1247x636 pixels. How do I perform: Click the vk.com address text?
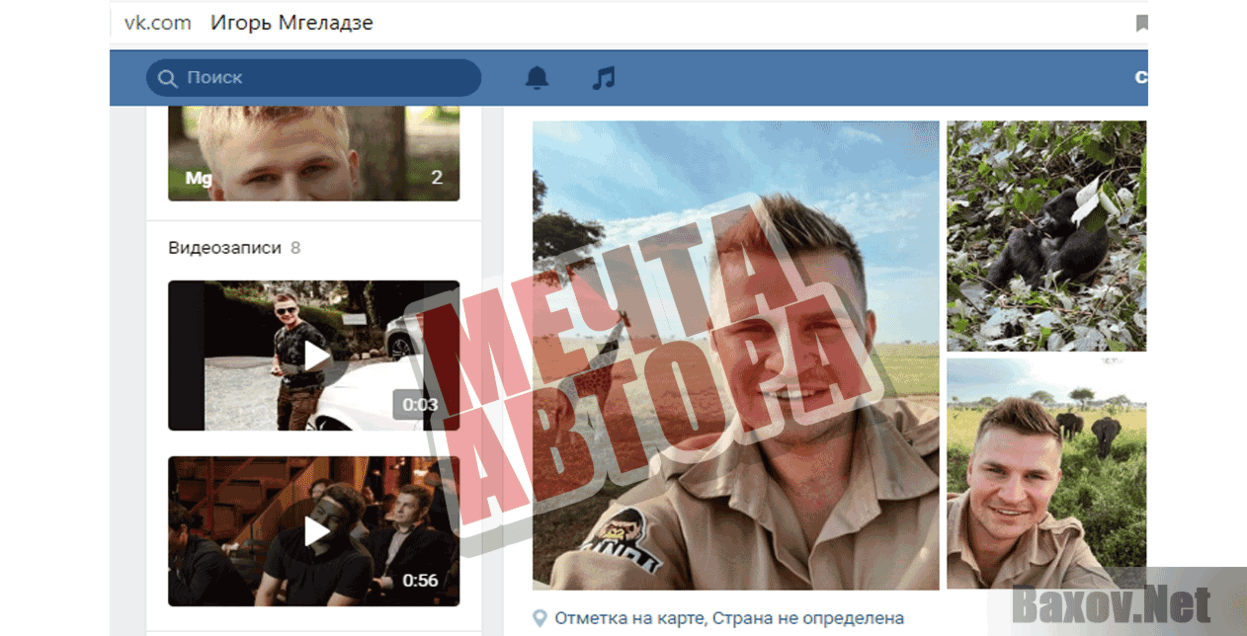[157, 23]
